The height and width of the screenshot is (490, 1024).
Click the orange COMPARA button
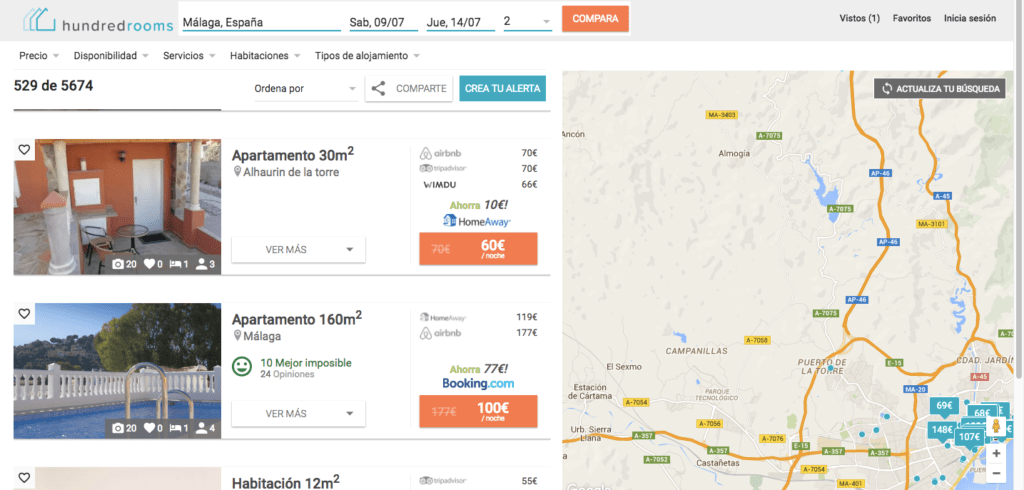coord(596,19)
